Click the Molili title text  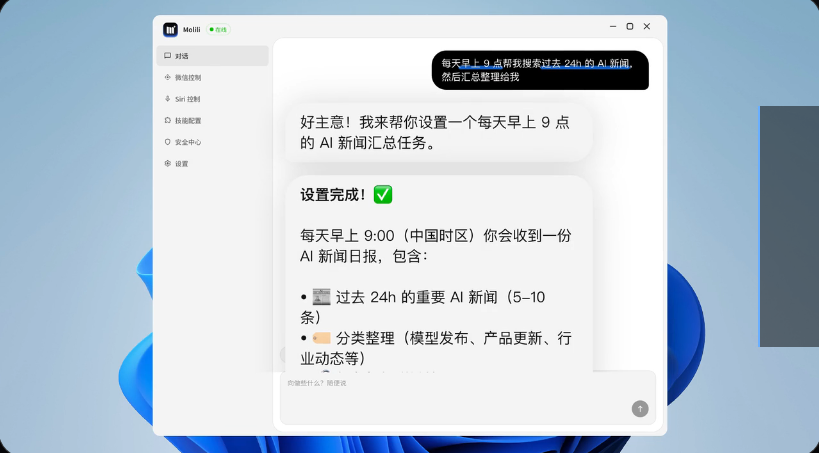pos(192,29)
